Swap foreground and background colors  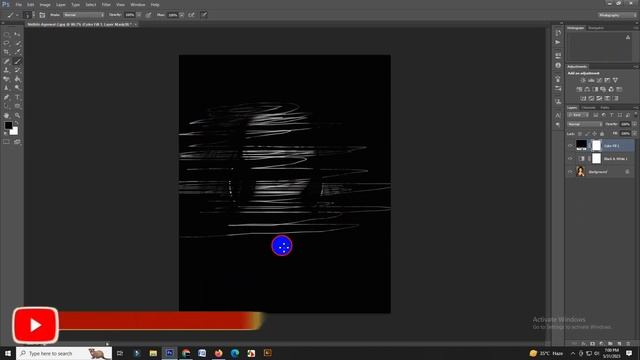click(x=17, y=123)
